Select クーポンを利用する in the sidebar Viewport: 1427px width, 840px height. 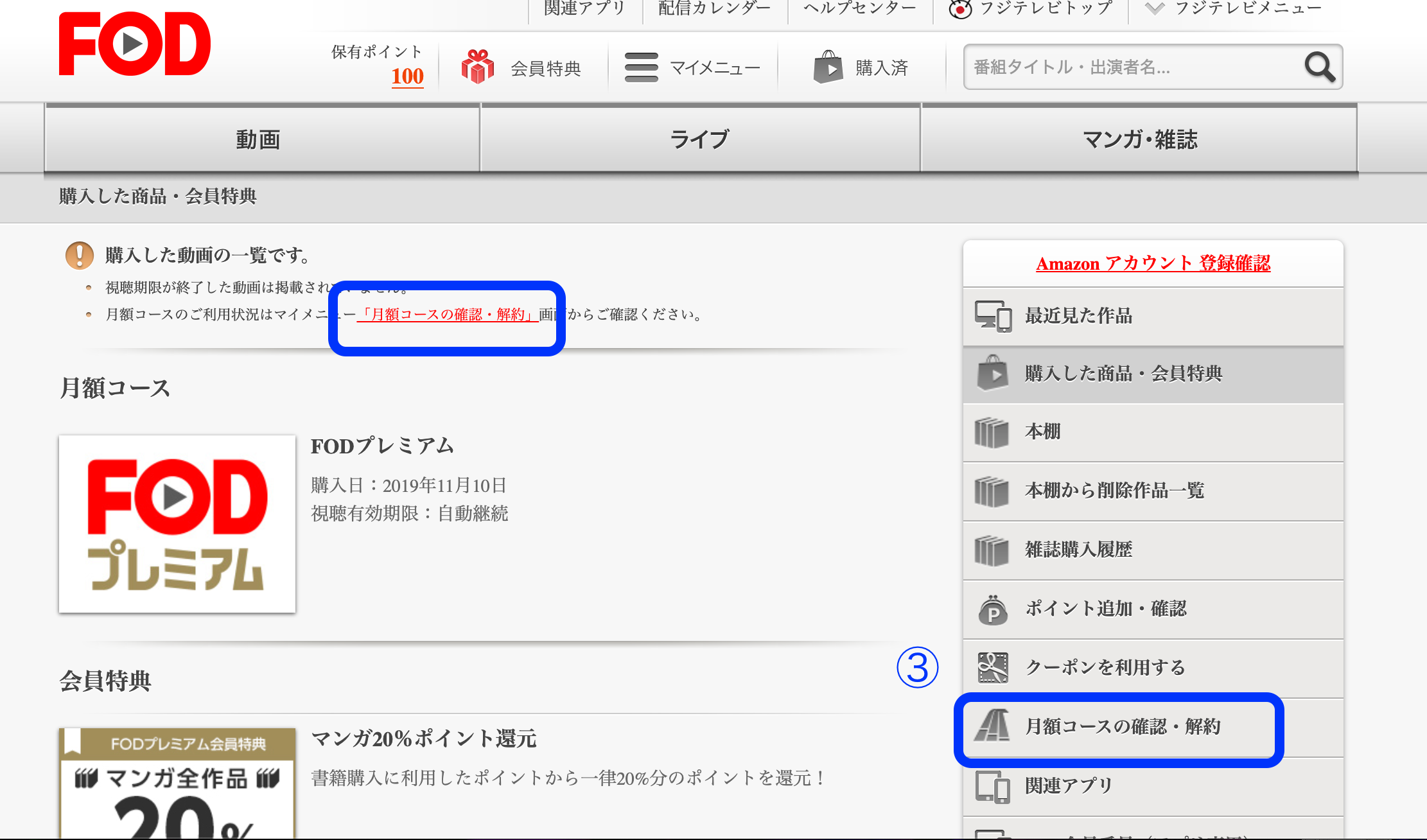point(1153,668)
